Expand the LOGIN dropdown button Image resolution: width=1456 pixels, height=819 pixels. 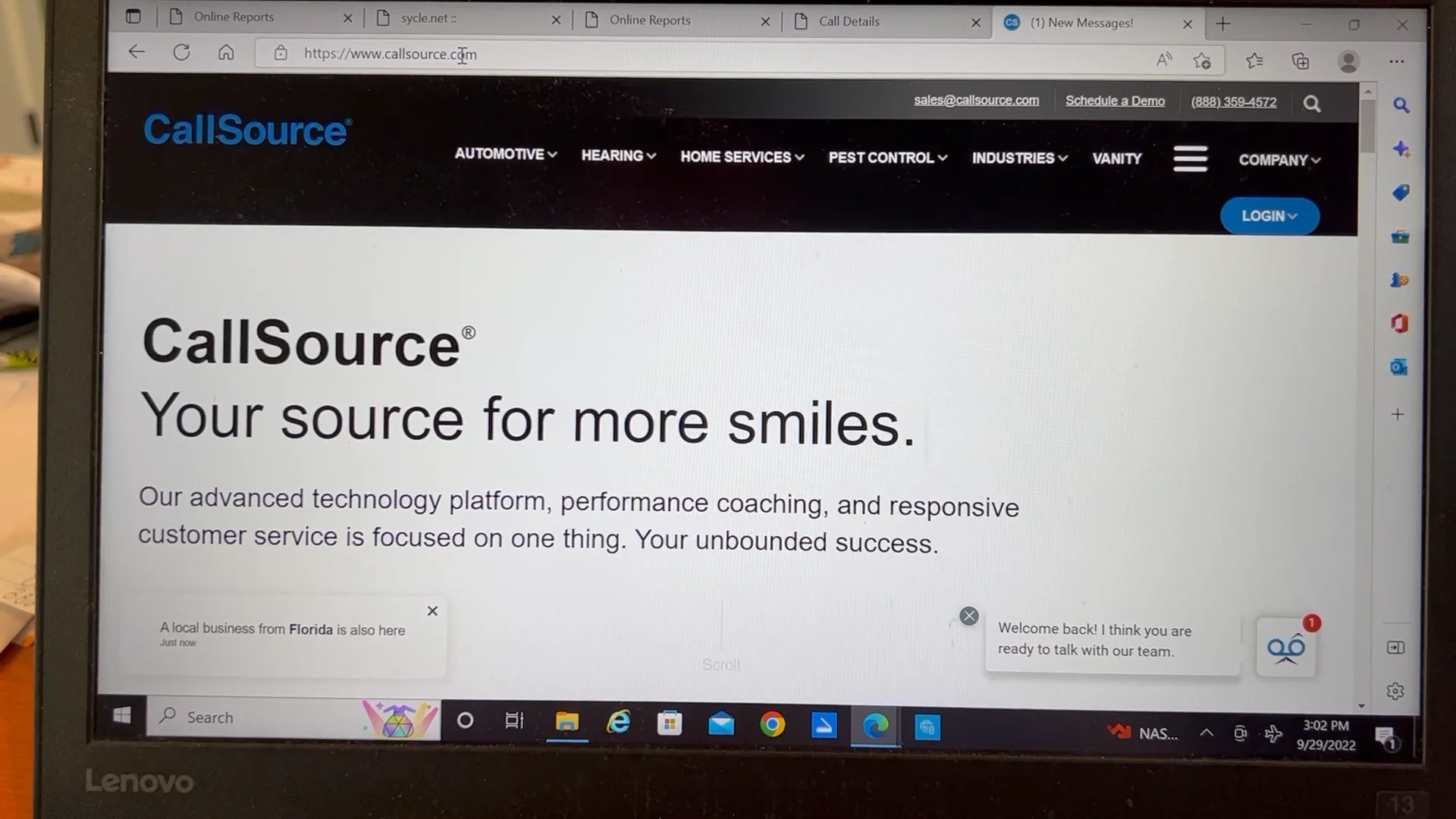pos(1269,216)
